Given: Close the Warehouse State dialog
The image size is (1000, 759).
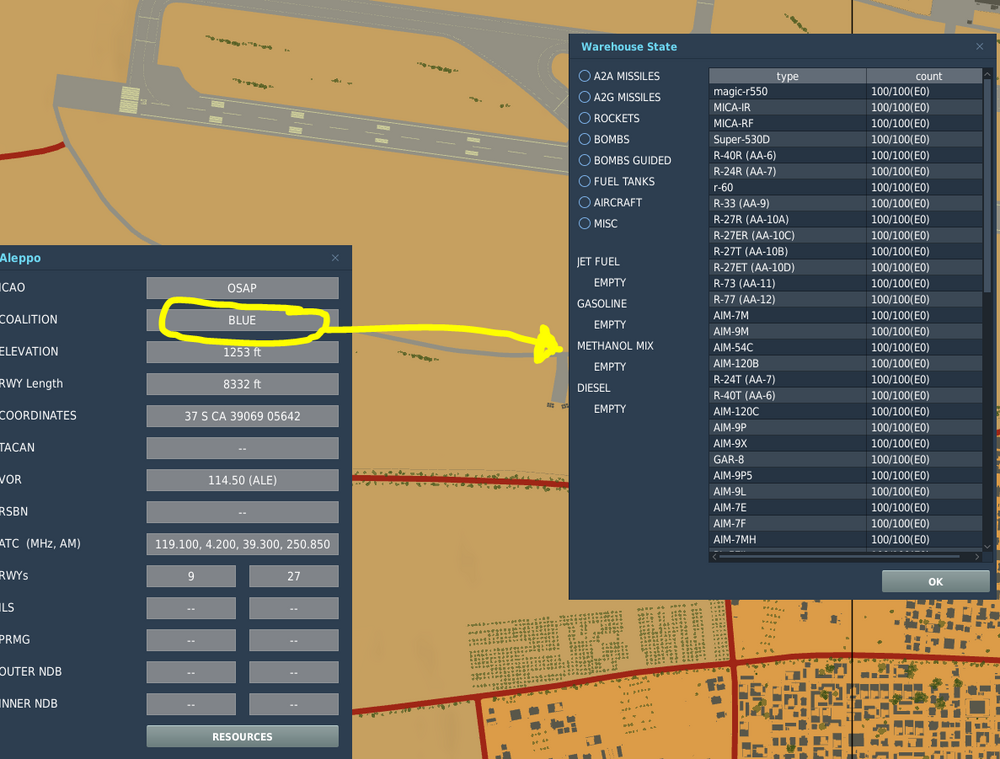Looking at the screenshot, I should (x=980, y=47).
